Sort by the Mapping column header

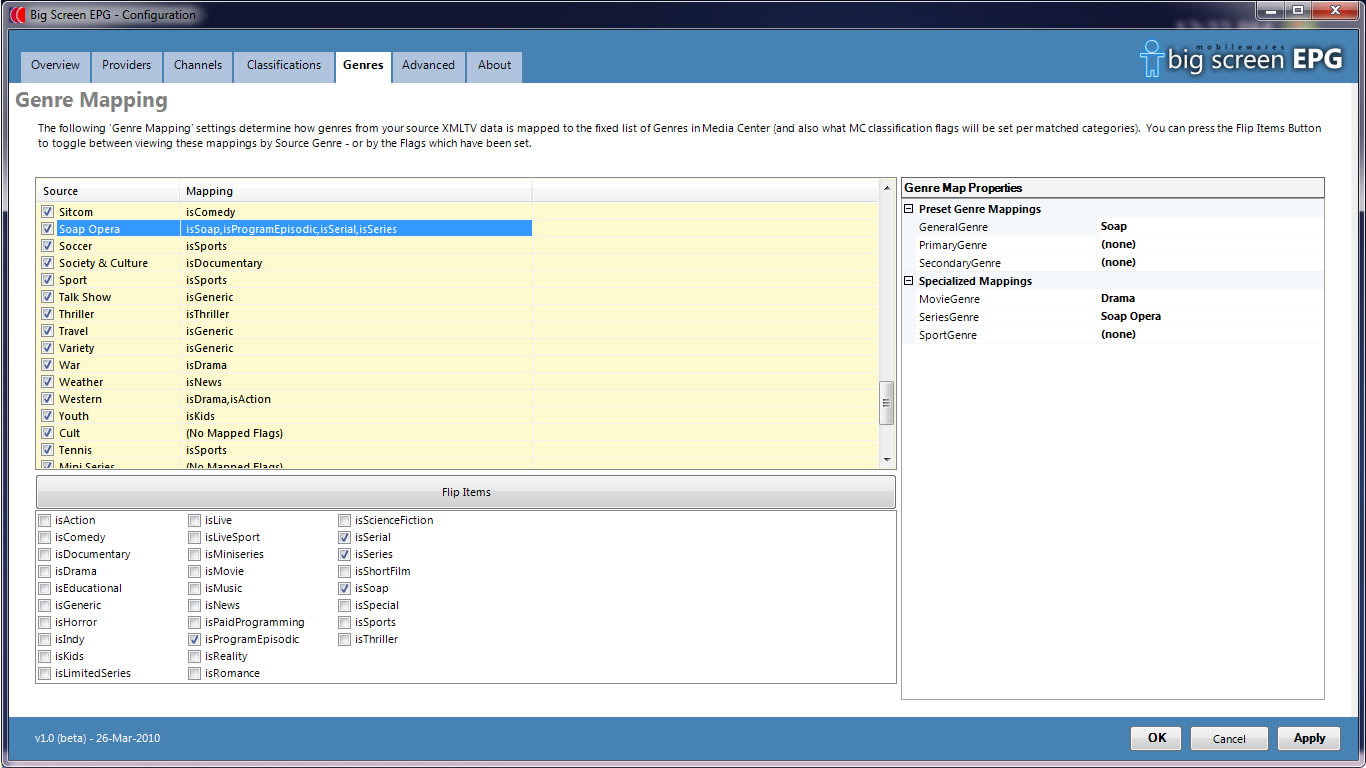pyautogui.click(x=356, y=191)
